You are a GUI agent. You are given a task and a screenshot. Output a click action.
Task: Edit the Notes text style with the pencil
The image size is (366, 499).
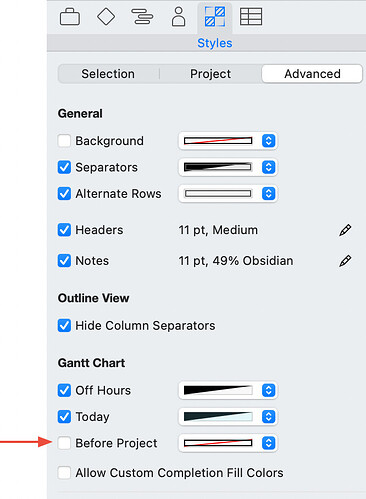345,261
